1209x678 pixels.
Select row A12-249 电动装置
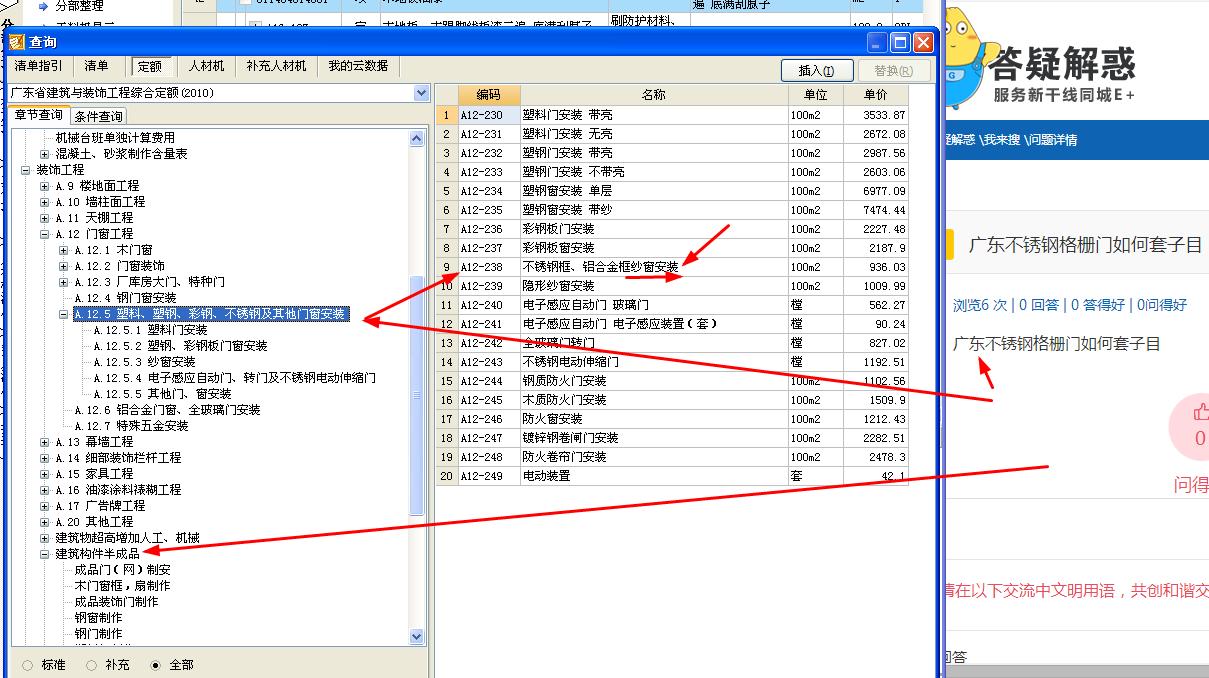pyautogui.click(x=673, y=476)
